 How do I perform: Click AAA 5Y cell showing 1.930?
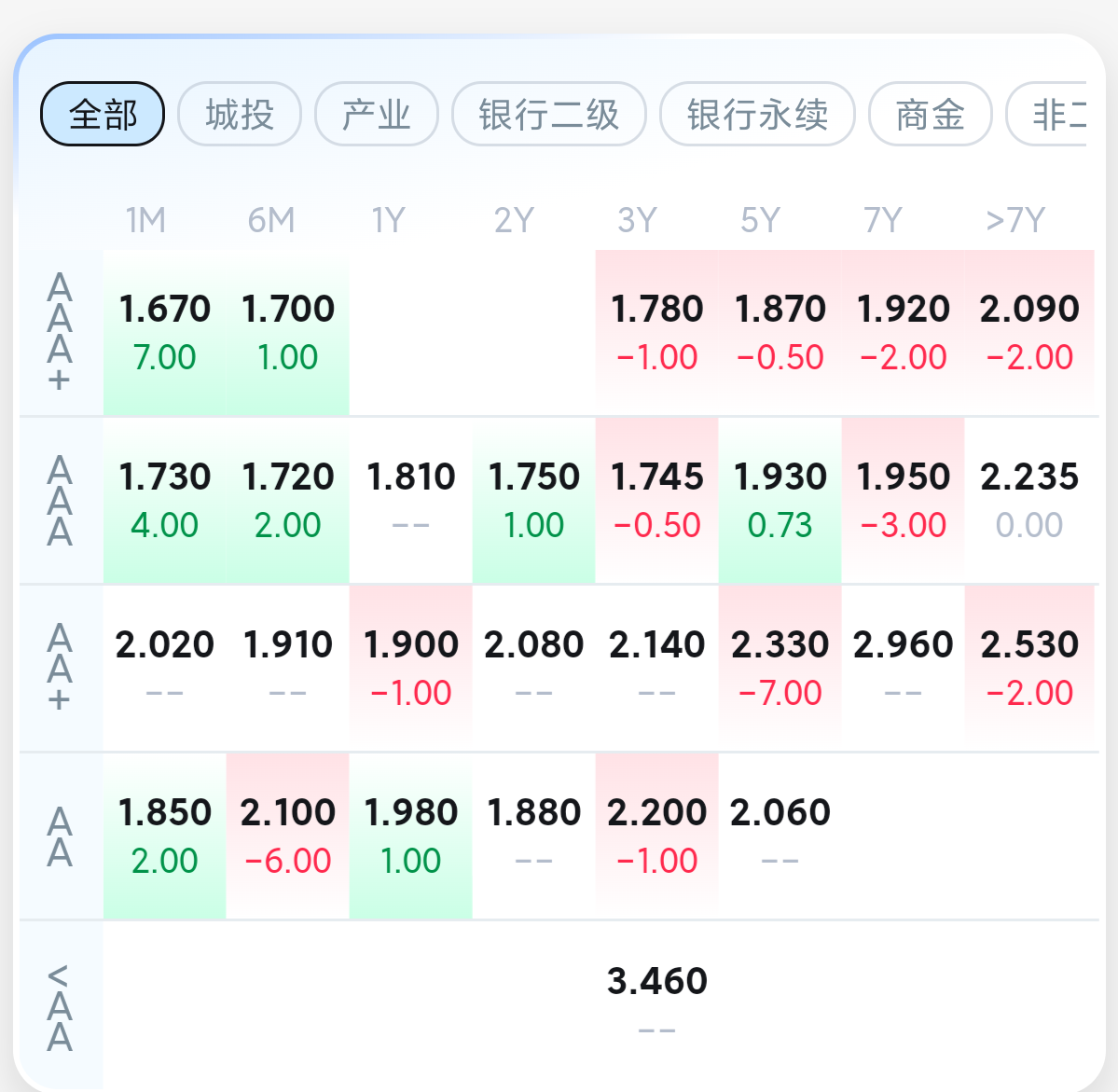[x=780, y=500]
